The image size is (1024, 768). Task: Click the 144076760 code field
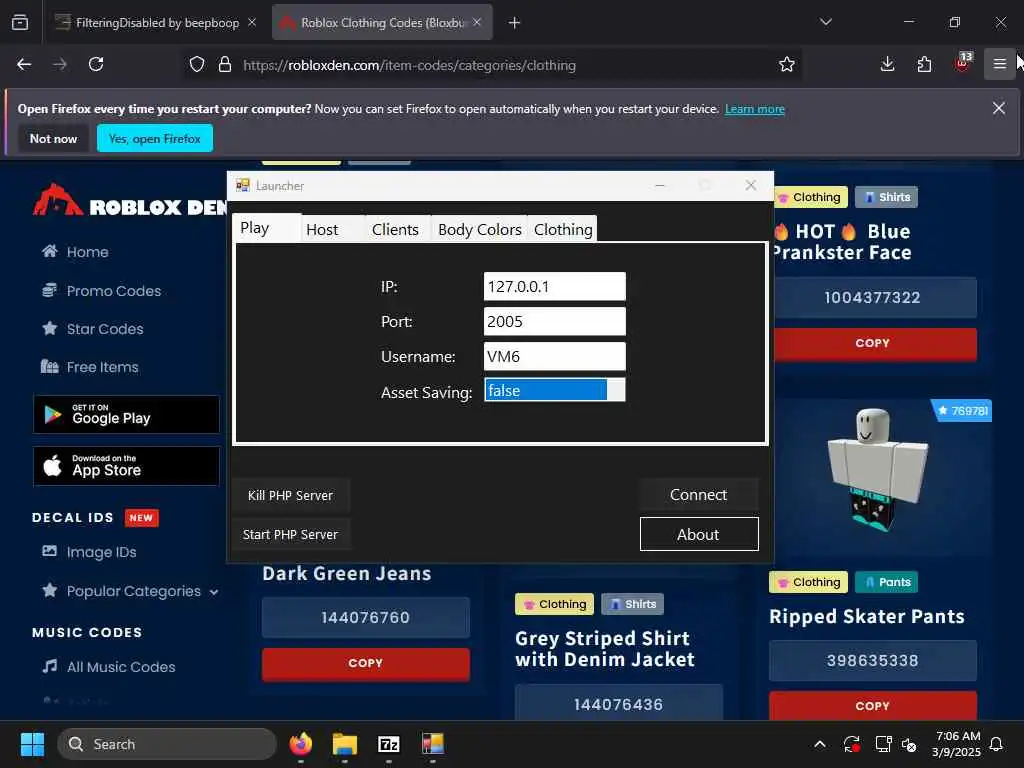[x=366, y=617]
